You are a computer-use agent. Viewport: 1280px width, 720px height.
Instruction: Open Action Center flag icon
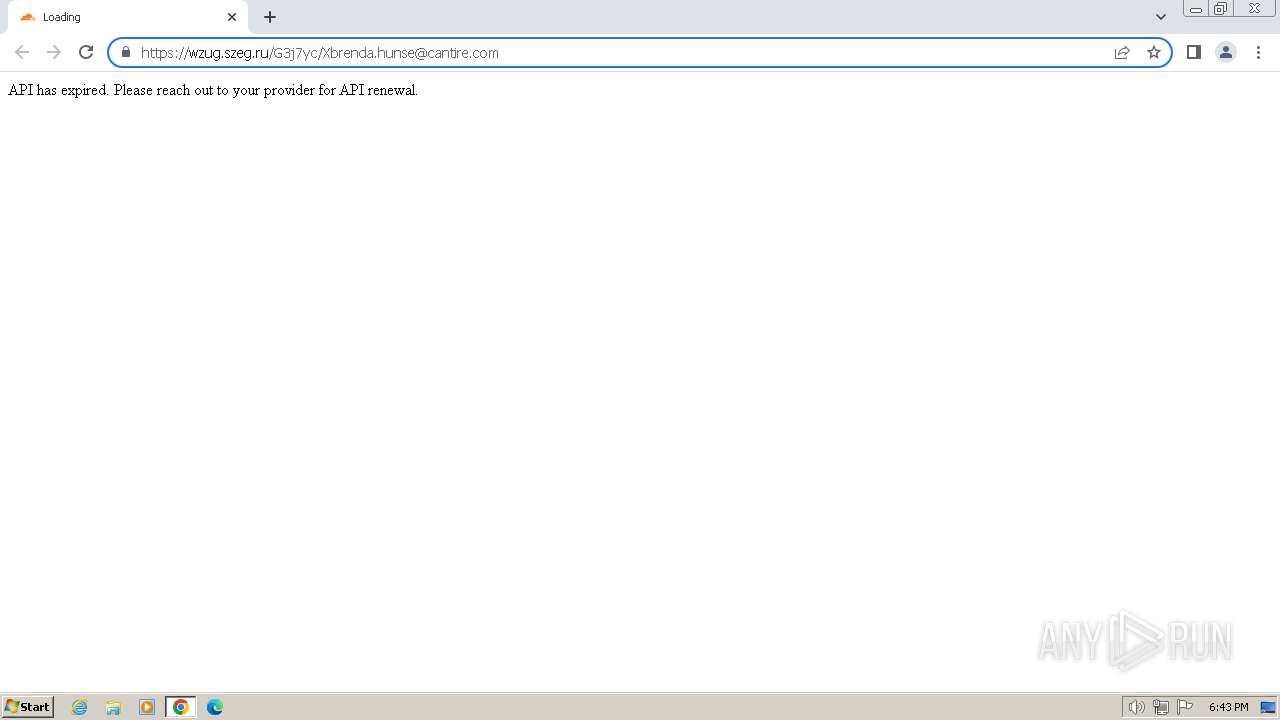1185,707
